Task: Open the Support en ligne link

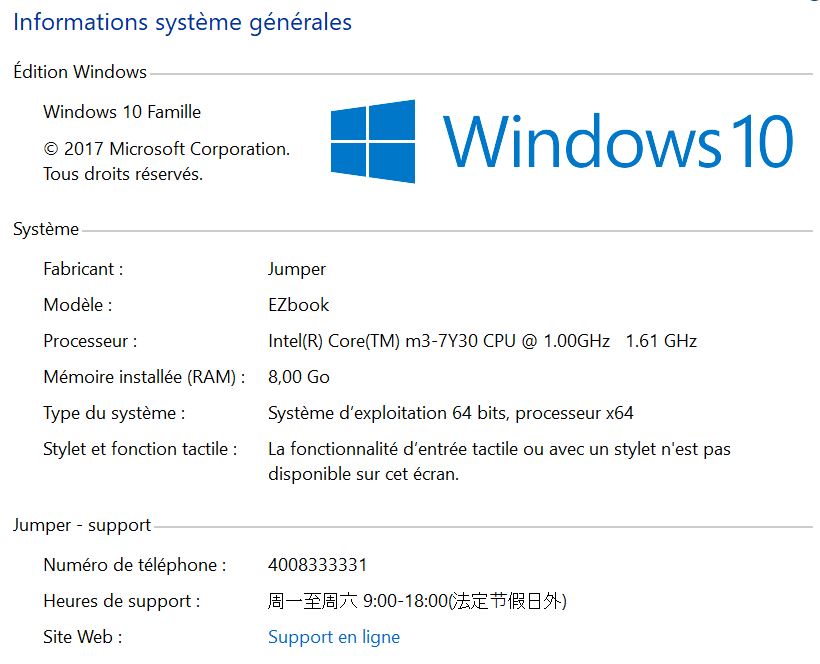Action: (334, 637)
